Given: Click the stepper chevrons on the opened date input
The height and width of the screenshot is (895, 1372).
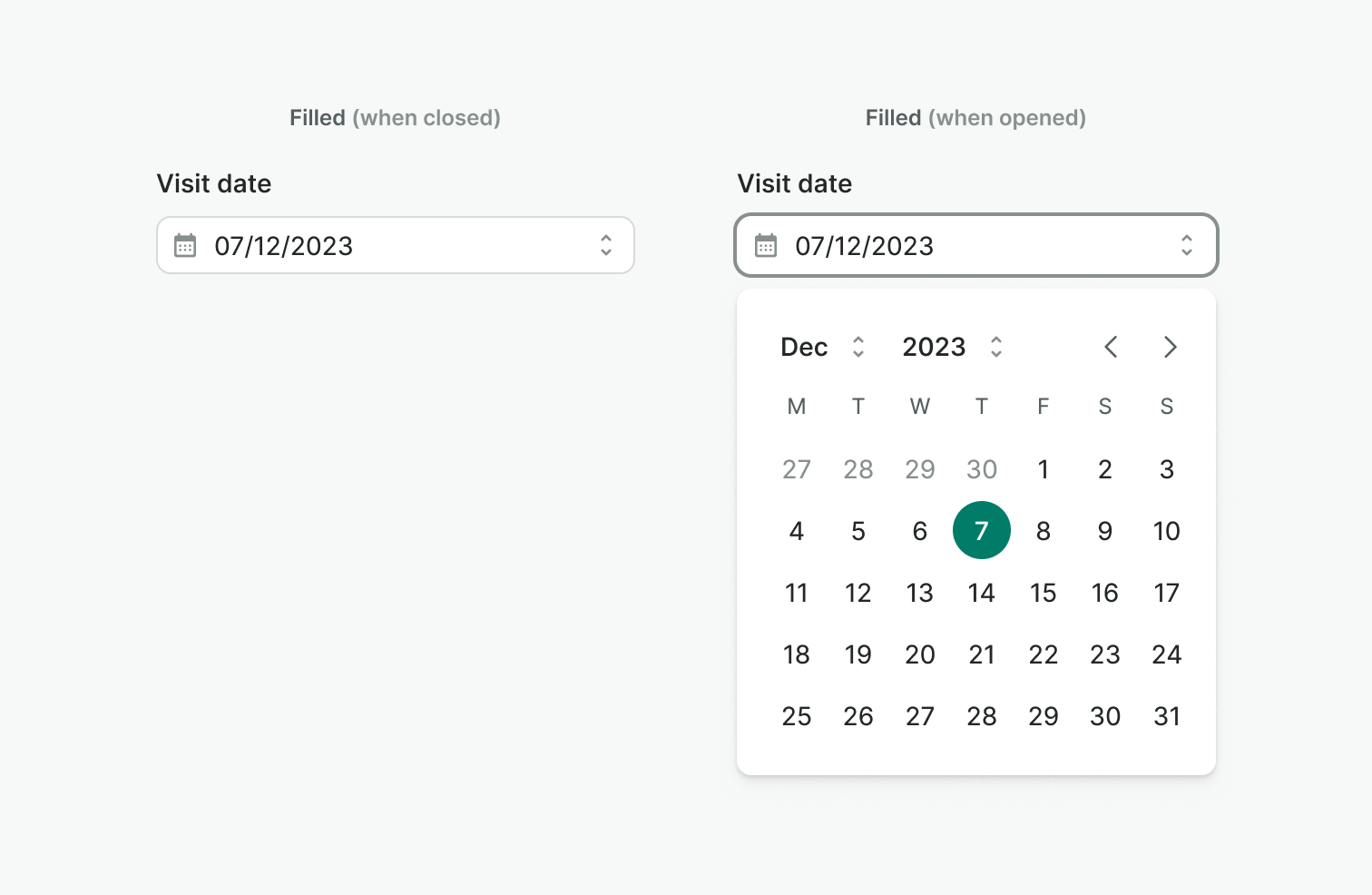Looking at the screenshot, I should coord(1187,245).
